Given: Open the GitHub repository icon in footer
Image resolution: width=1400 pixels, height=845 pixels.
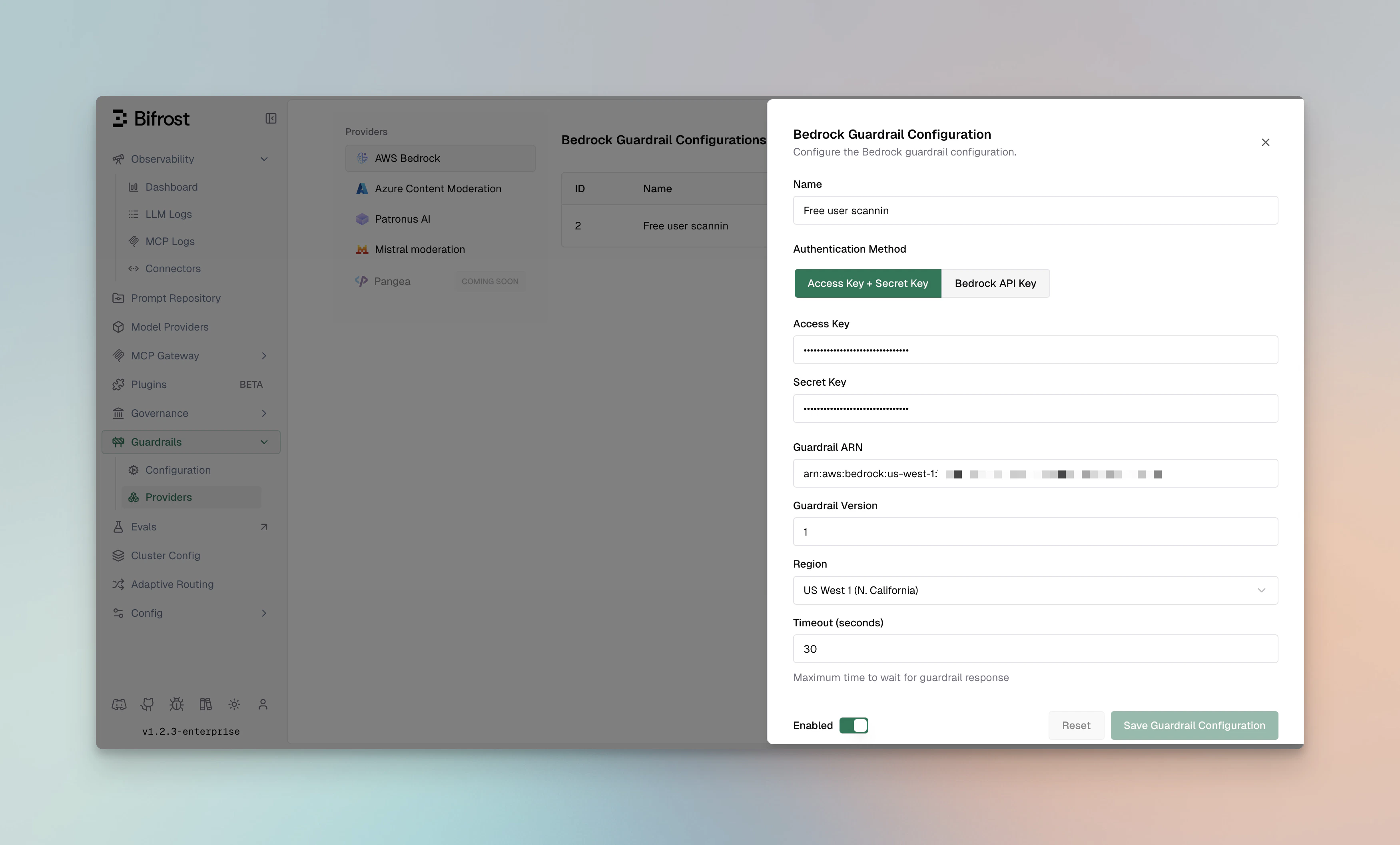Looking at the screenshot, I should pos(147,704).
